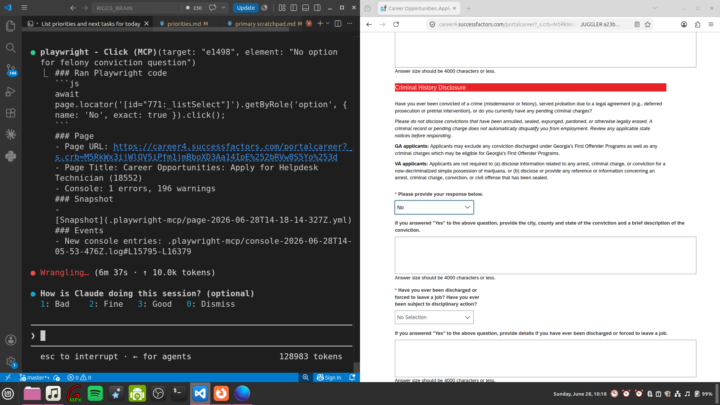Open notifications bell in status bar
Image resolution: width=720 pixels, height=405 pixels.
(x=352, y=377)
